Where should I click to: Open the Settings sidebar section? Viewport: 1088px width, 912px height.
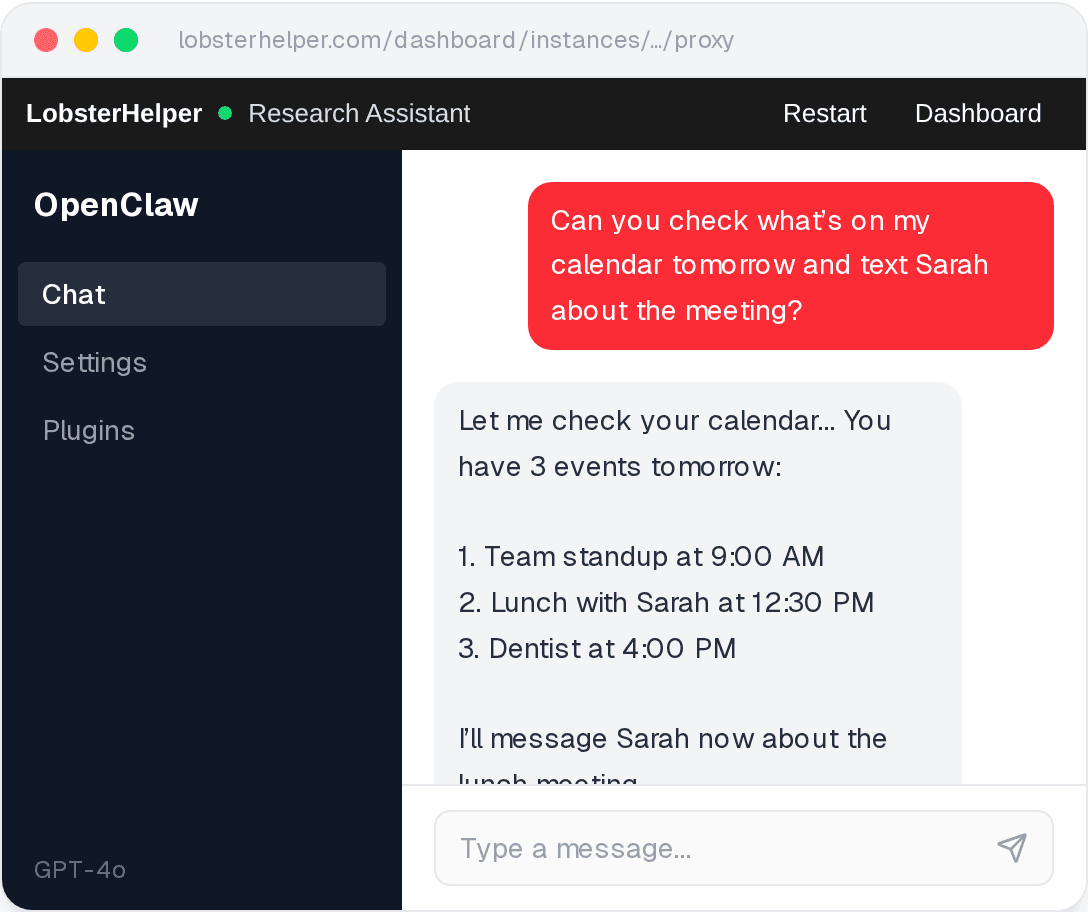[94, 362]
